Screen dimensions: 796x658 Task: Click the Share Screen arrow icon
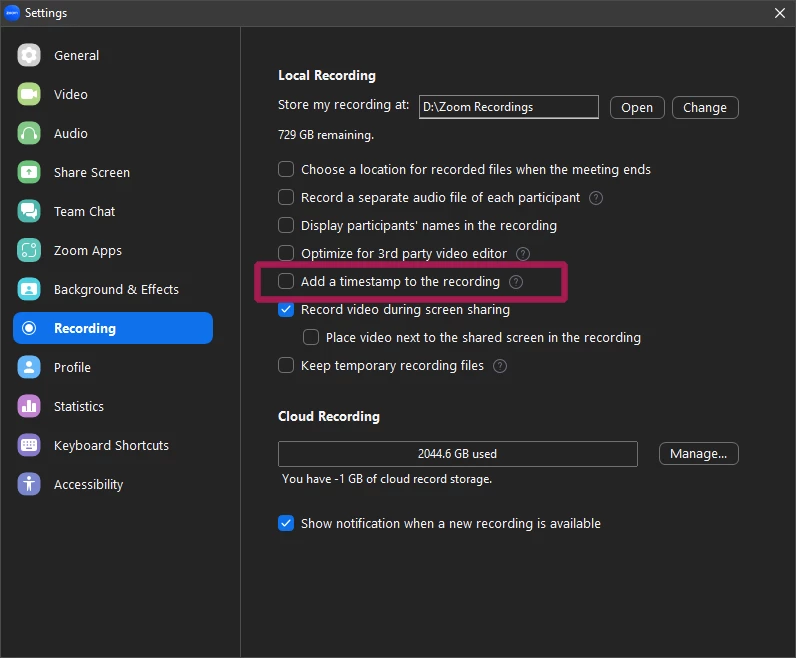pos(29,172)
